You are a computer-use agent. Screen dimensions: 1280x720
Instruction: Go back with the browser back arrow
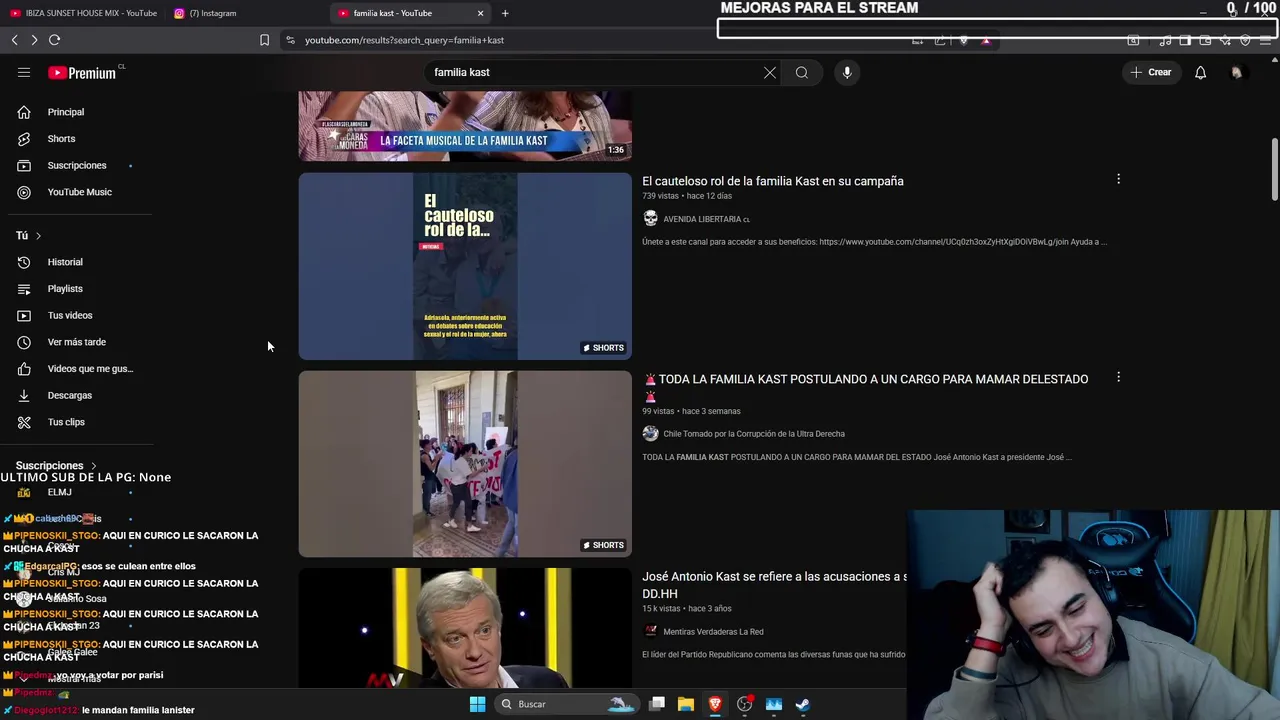[14, 40]
